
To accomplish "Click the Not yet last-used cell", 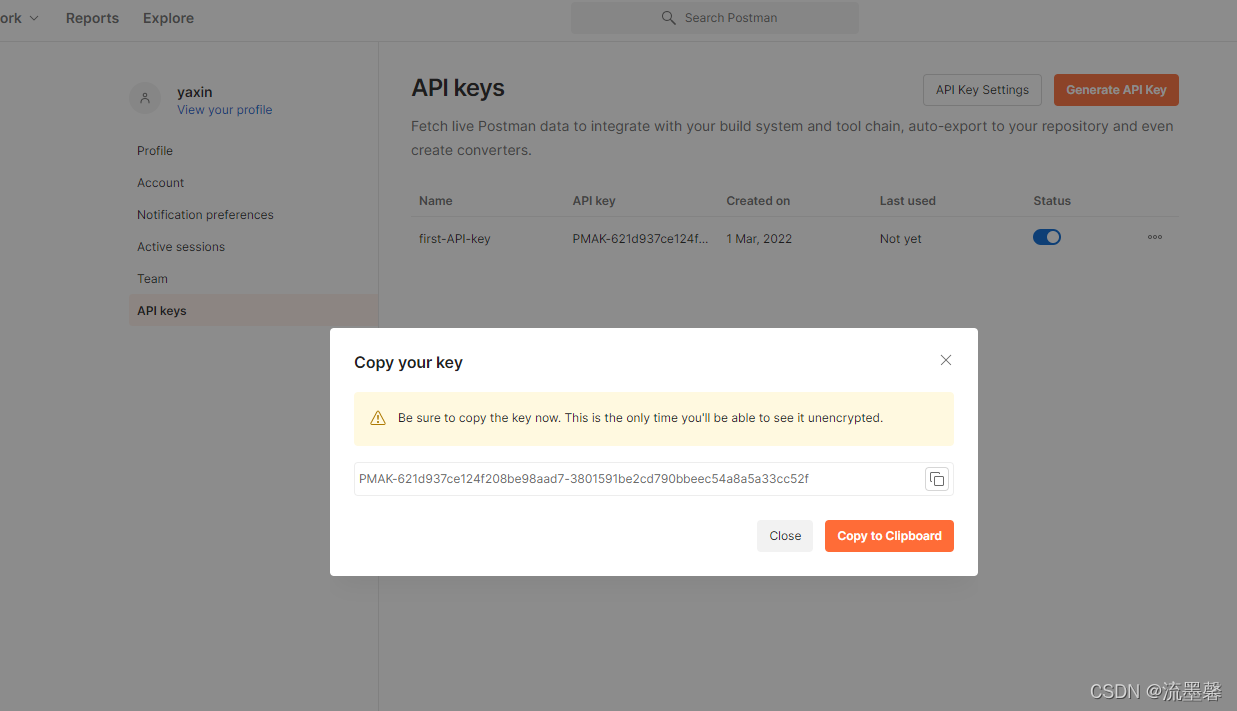I will click(x=901, y=239).
